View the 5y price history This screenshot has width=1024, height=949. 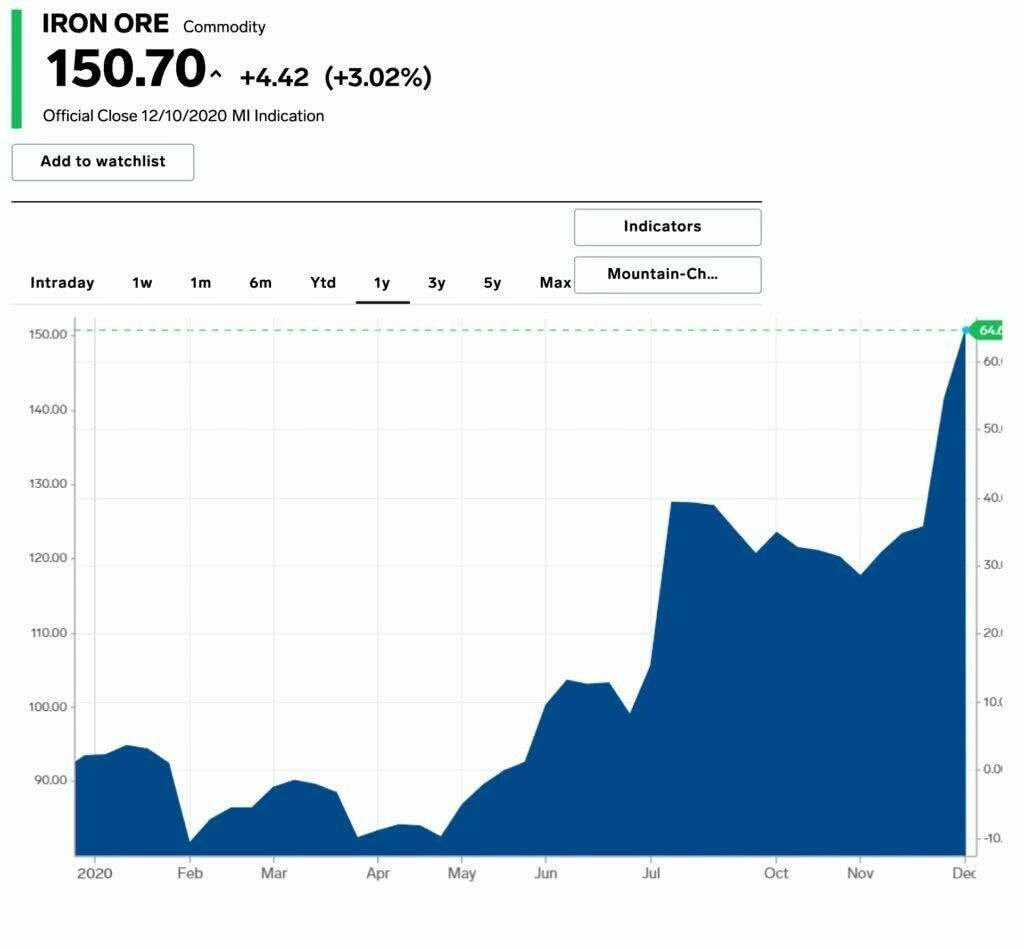pos(492,283)
